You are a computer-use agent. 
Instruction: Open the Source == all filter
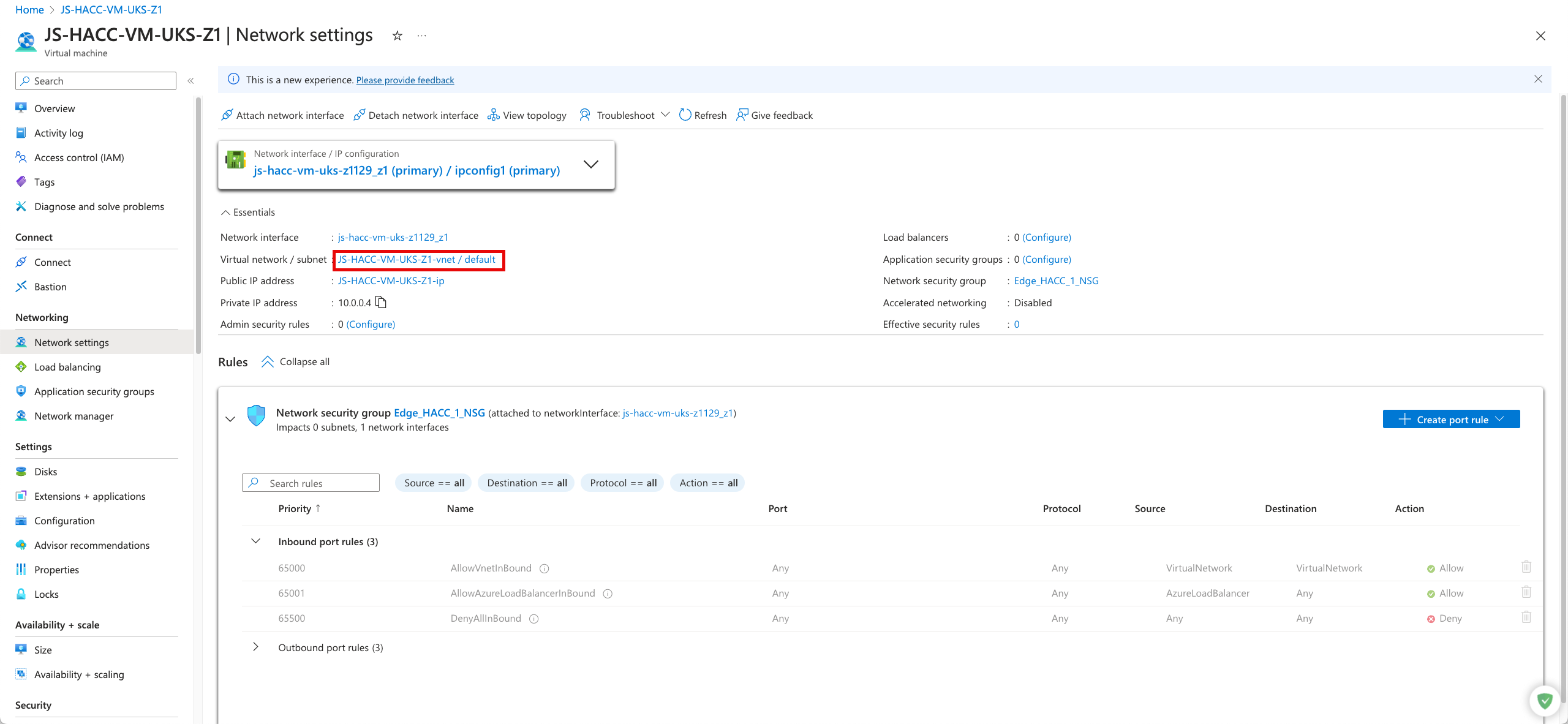[x=434, y=483]
